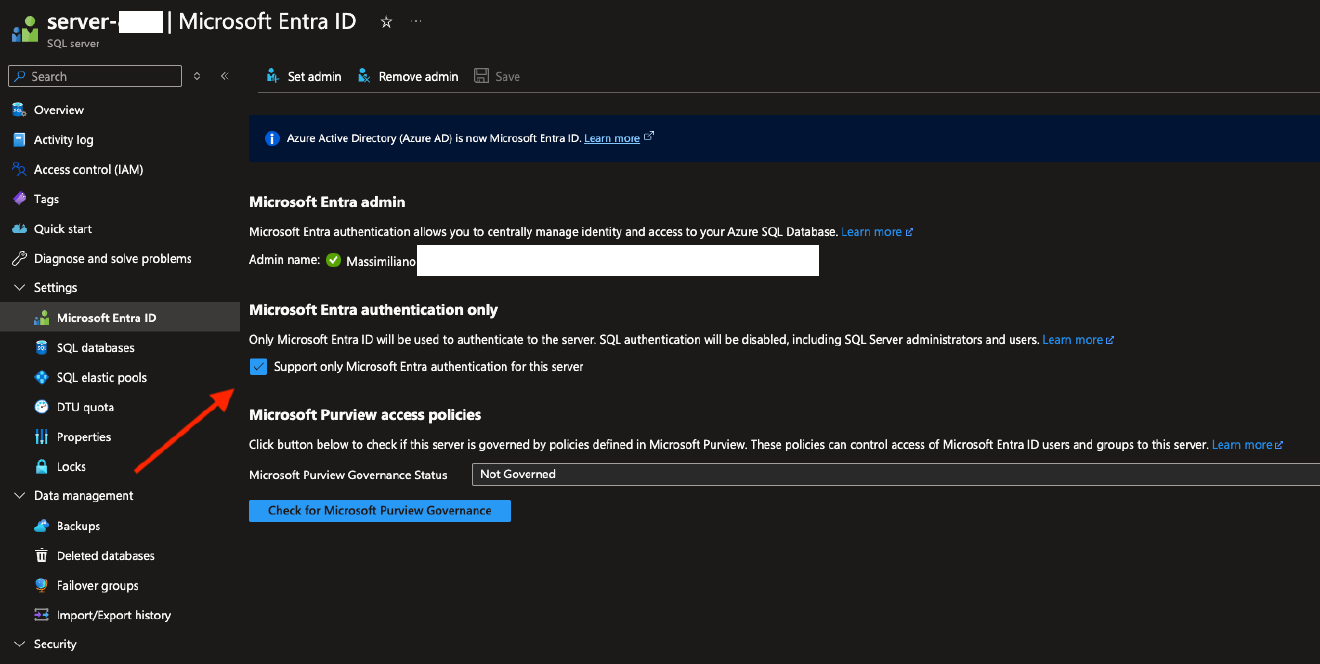Collapse the Settings section
The height and width of the screenshot is (664, 1320).
tap(19, 287)
